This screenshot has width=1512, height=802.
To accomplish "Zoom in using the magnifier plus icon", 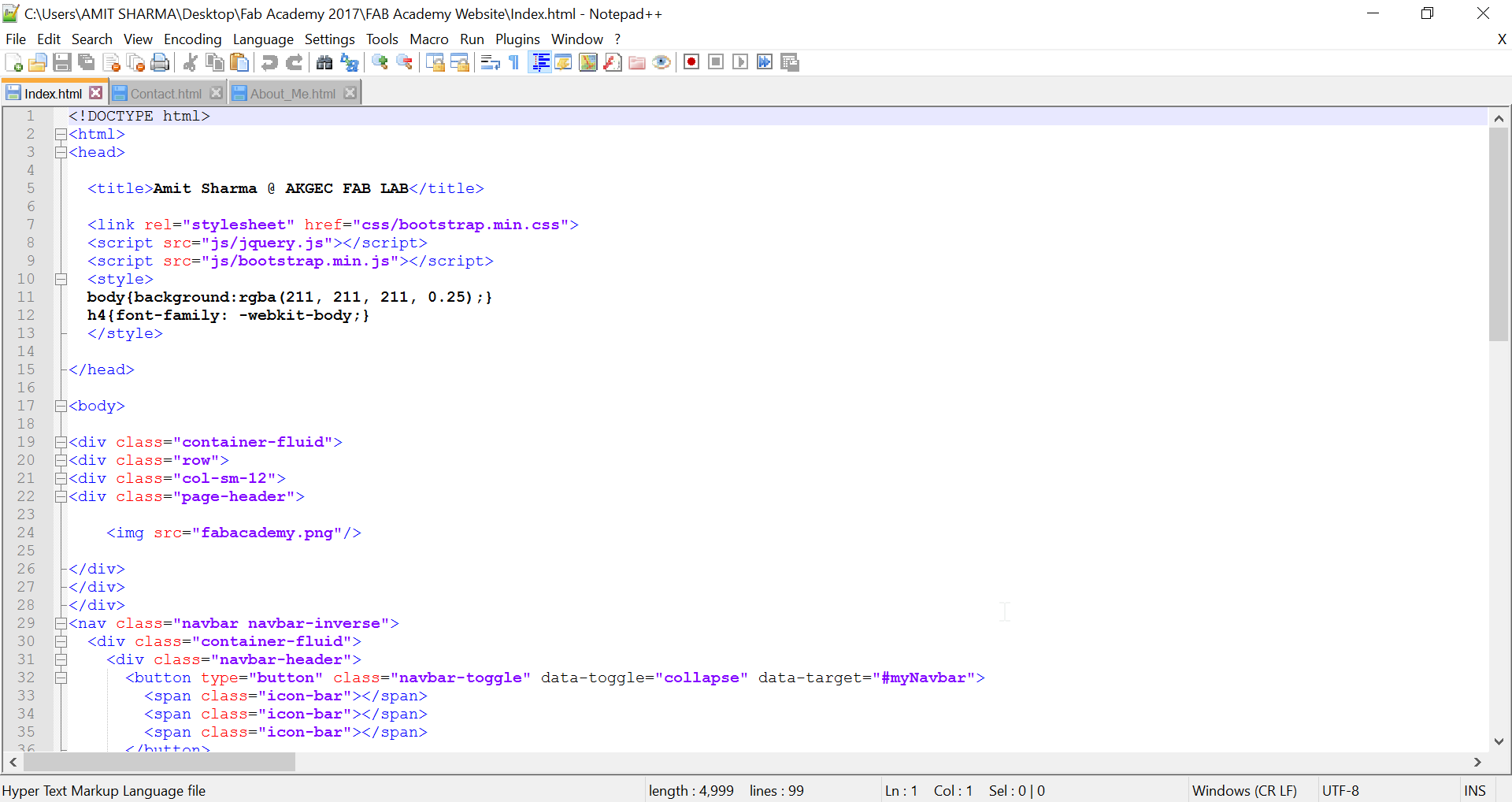I will click(x=380, y=62).
